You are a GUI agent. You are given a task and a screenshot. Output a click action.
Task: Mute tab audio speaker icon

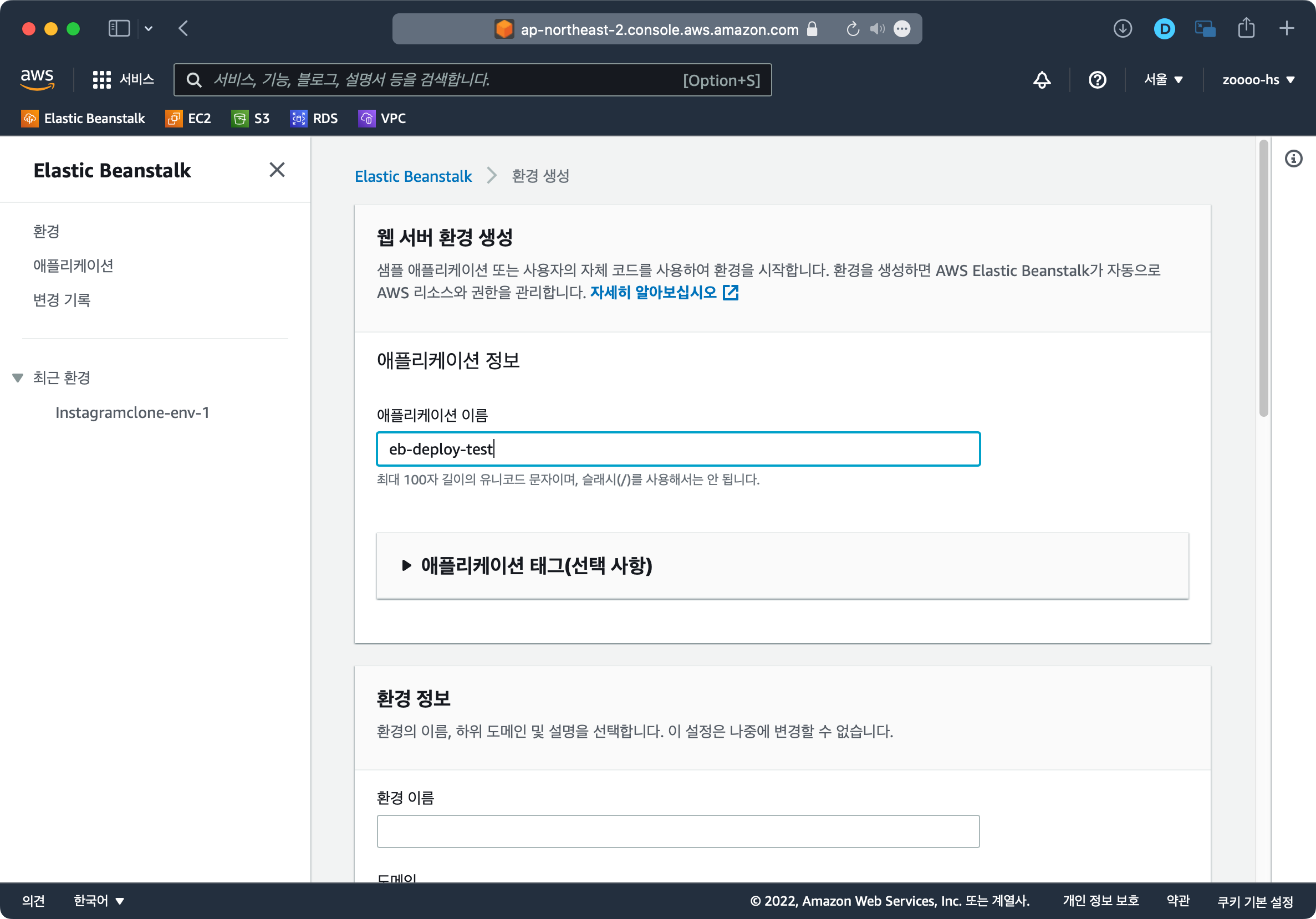point(877,29)
